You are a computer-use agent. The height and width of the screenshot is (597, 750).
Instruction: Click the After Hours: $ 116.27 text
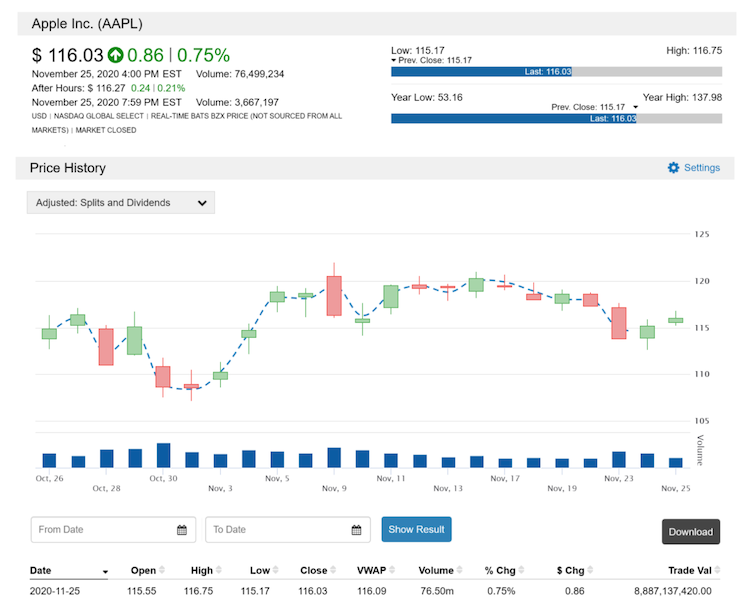point(78,88)
